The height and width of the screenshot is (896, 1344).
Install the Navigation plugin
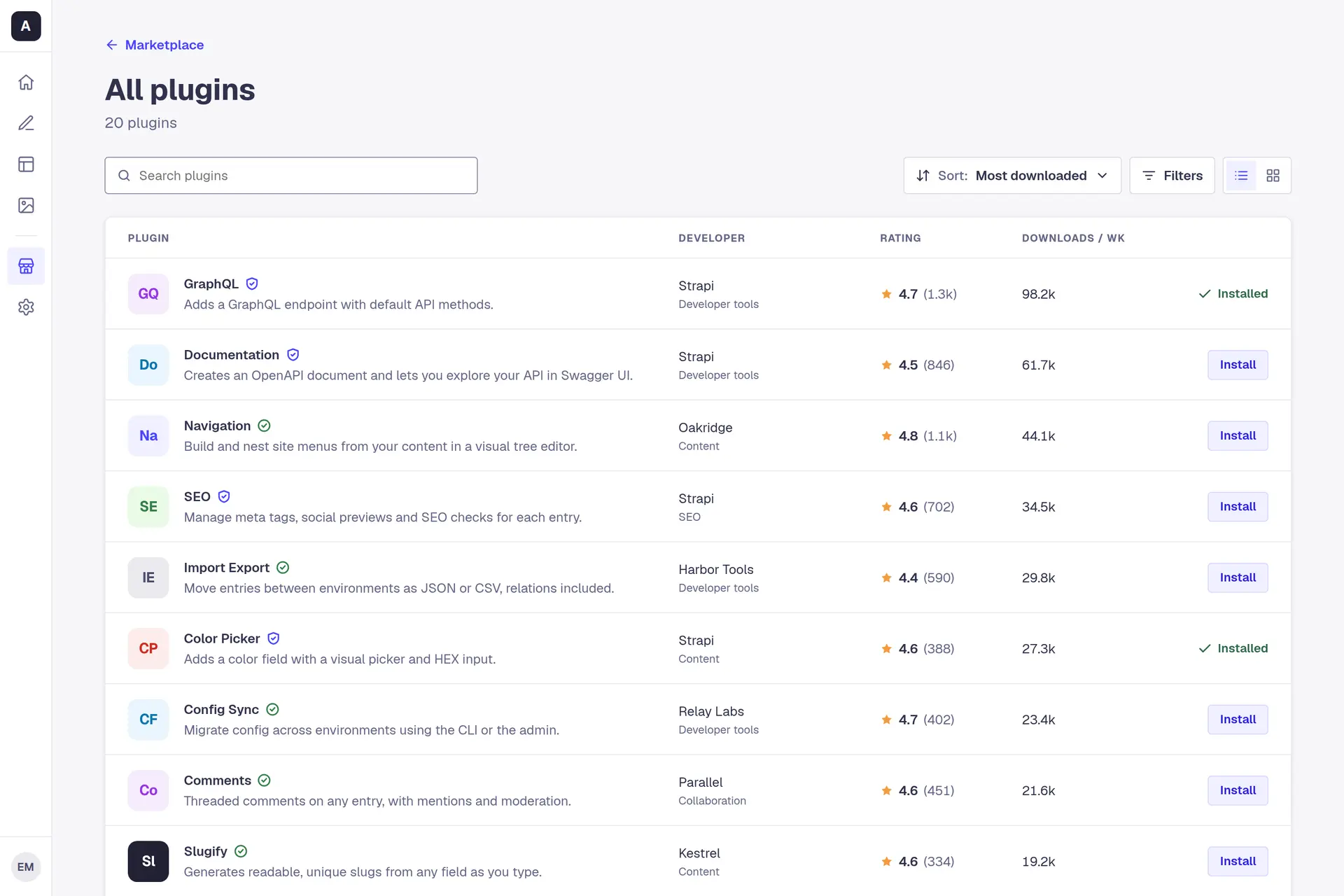[x=1238, y=435]
